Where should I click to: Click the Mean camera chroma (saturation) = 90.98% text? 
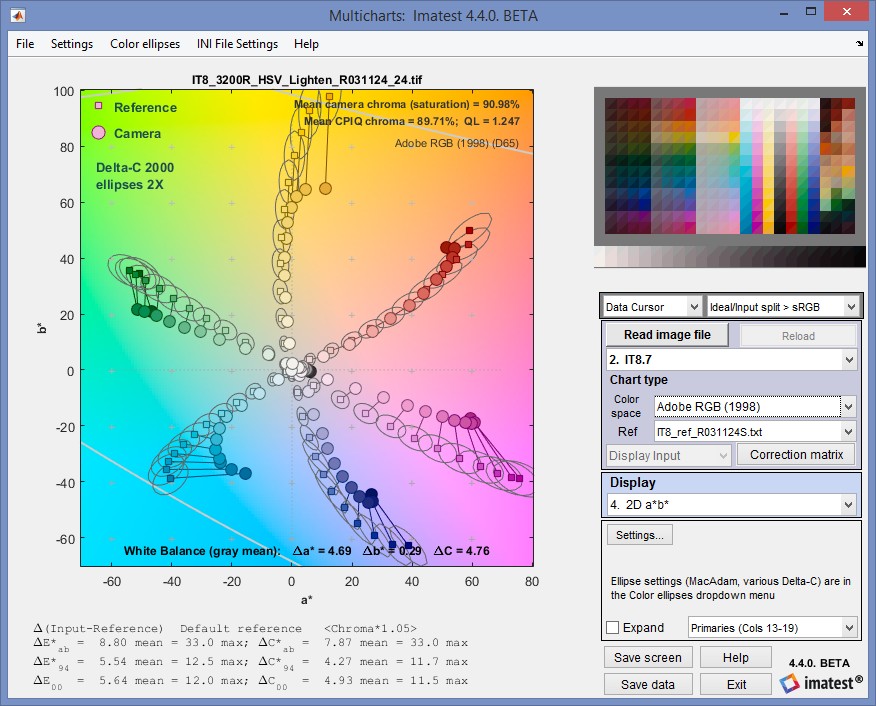(x=407, y=104)
